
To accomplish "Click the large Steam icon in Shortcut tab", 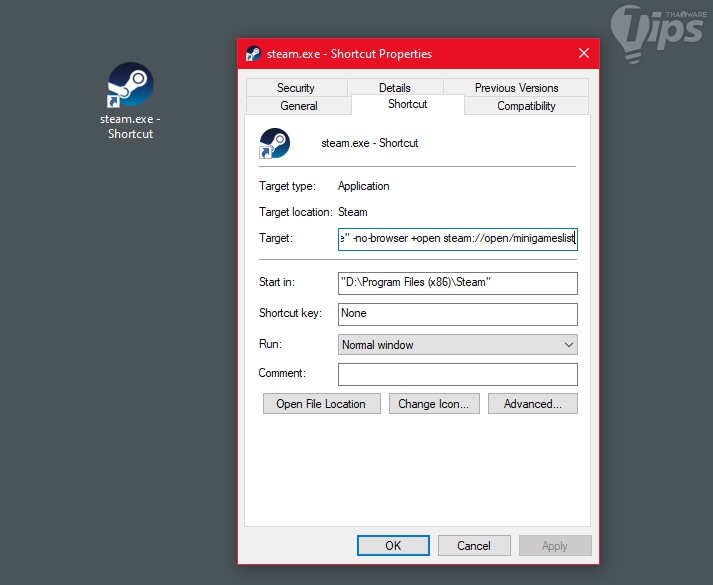I will point(274,143).
